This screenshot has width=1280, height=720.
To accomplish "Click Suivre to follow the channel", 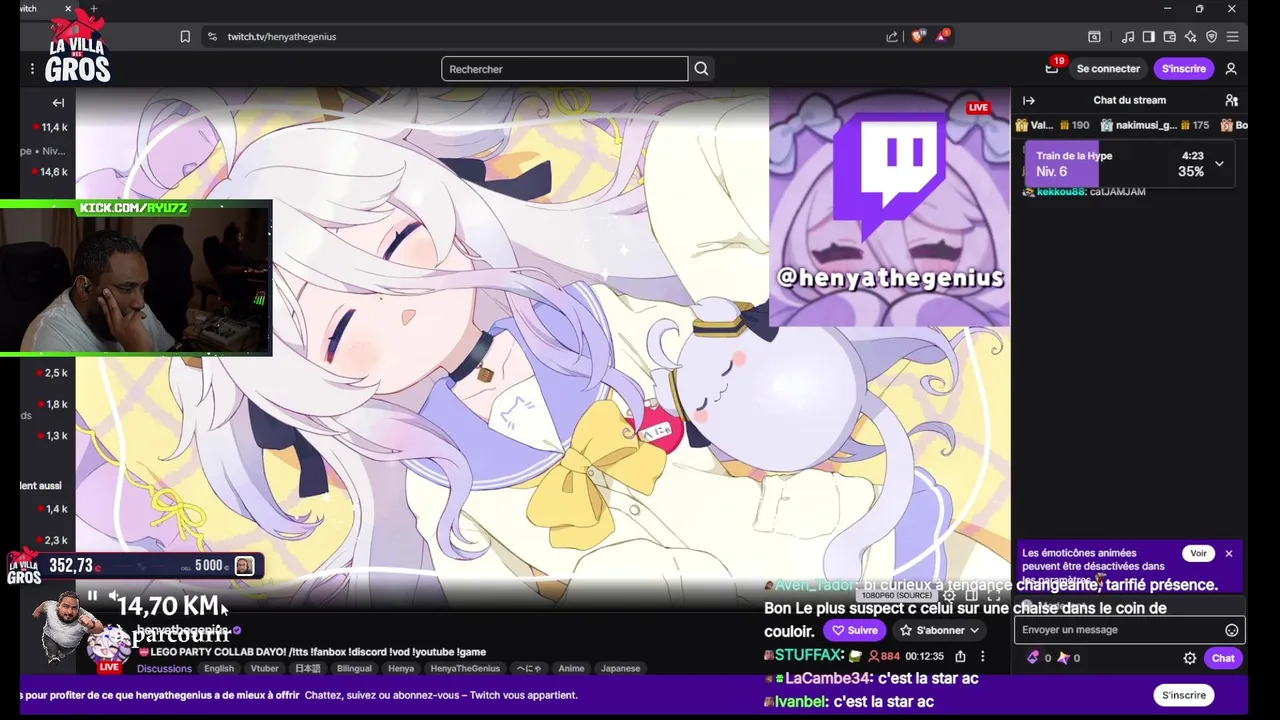I will pos(855,630).
